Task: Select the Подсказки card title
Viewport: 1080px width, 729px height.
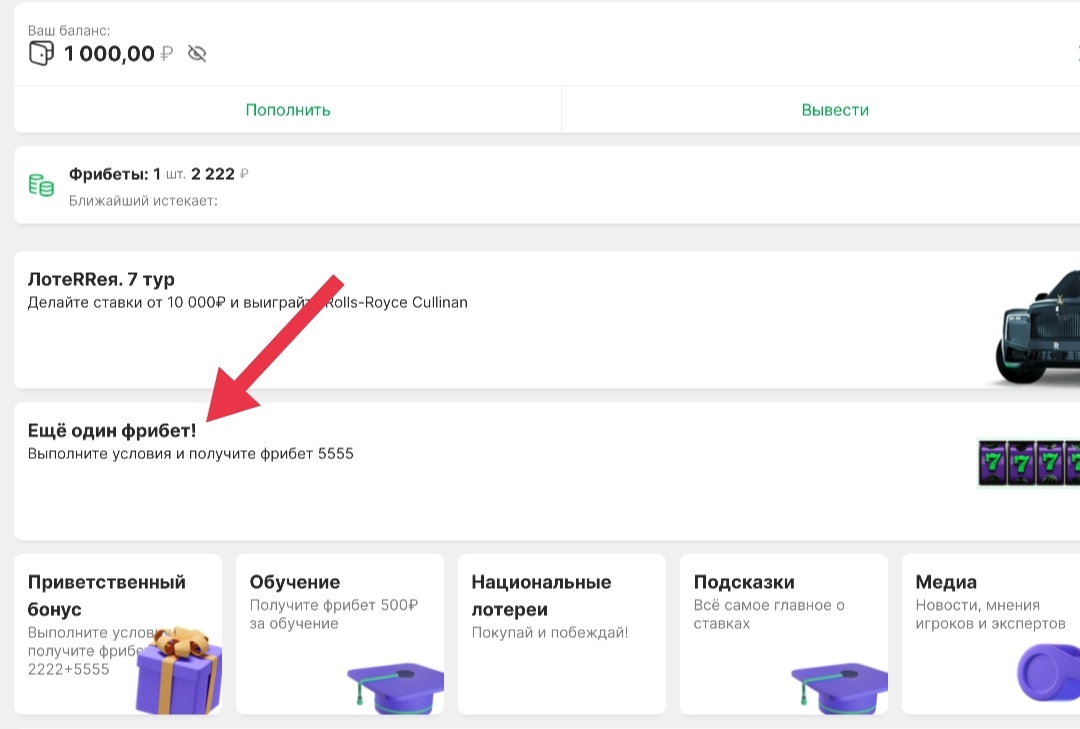Action: click(744, 582)
